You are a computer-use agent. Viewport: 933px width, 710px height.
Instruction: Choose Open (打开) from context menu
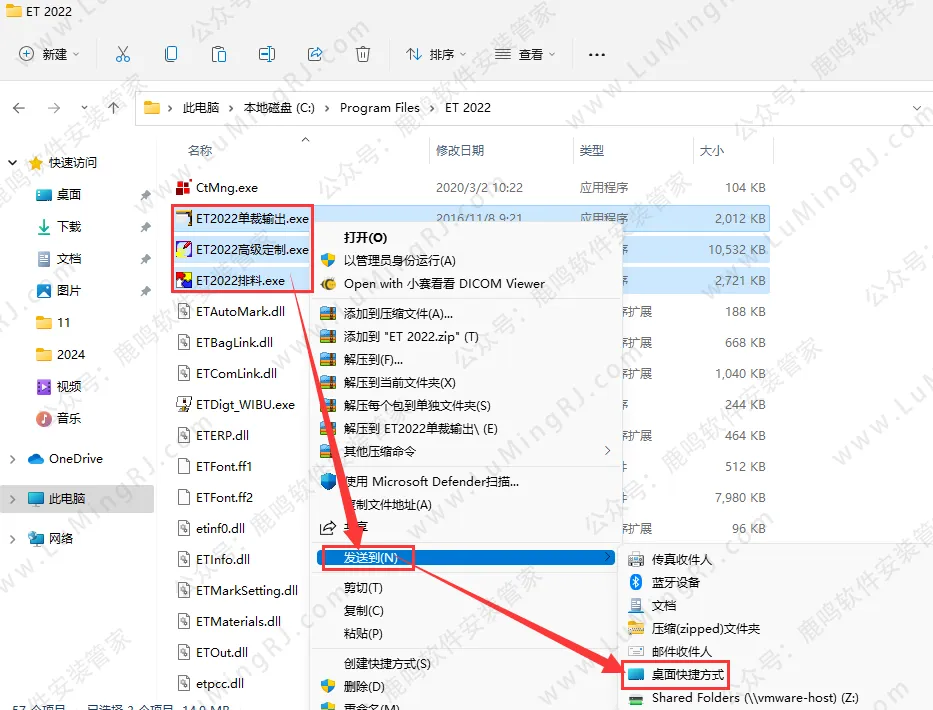[x=365, y=238]
